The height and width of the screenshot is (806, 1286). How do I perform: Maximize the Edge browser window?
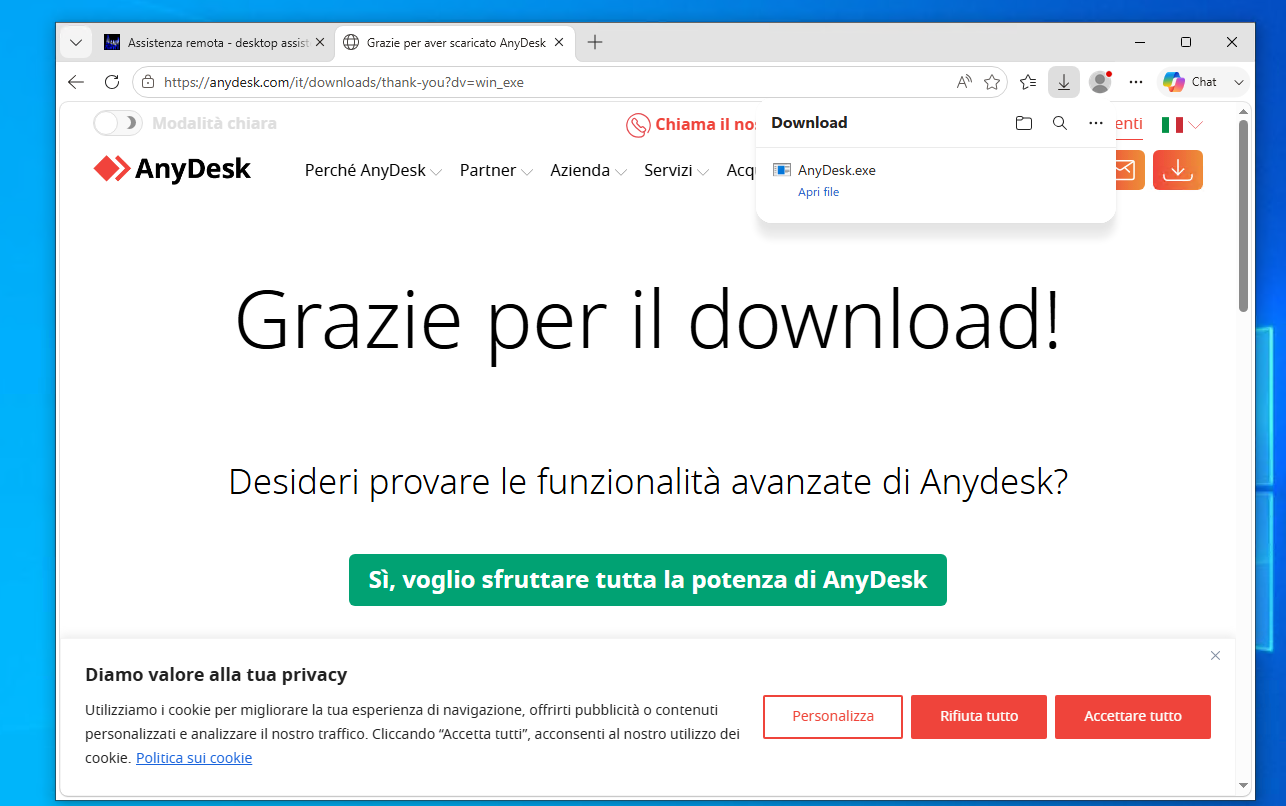1186,42
